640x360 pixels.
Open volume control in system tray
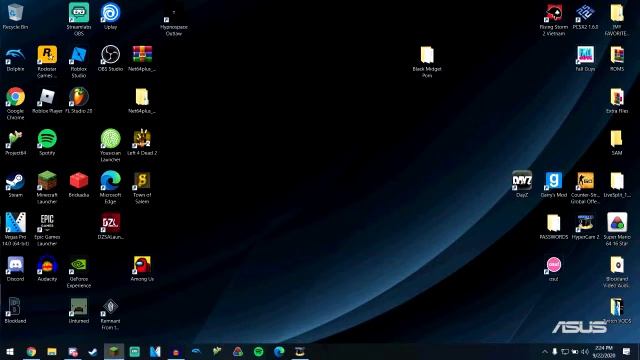pos(585,351)
